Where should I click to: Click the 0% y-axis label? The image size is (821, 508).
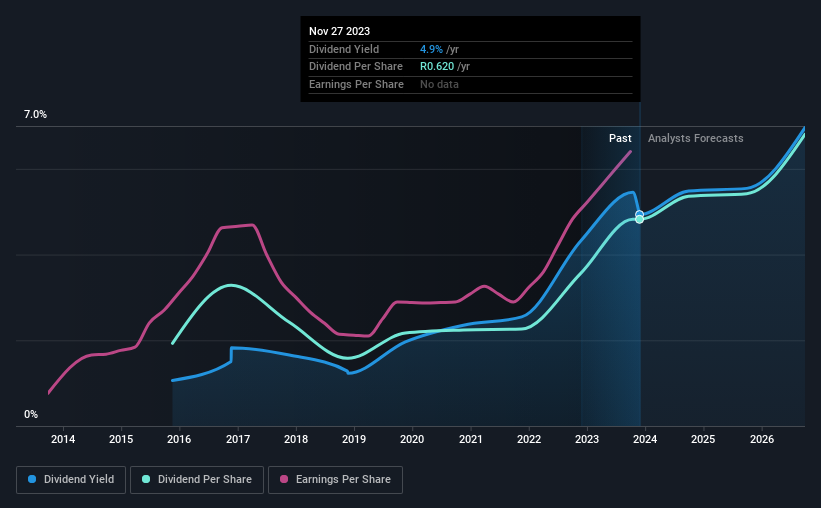31,414
